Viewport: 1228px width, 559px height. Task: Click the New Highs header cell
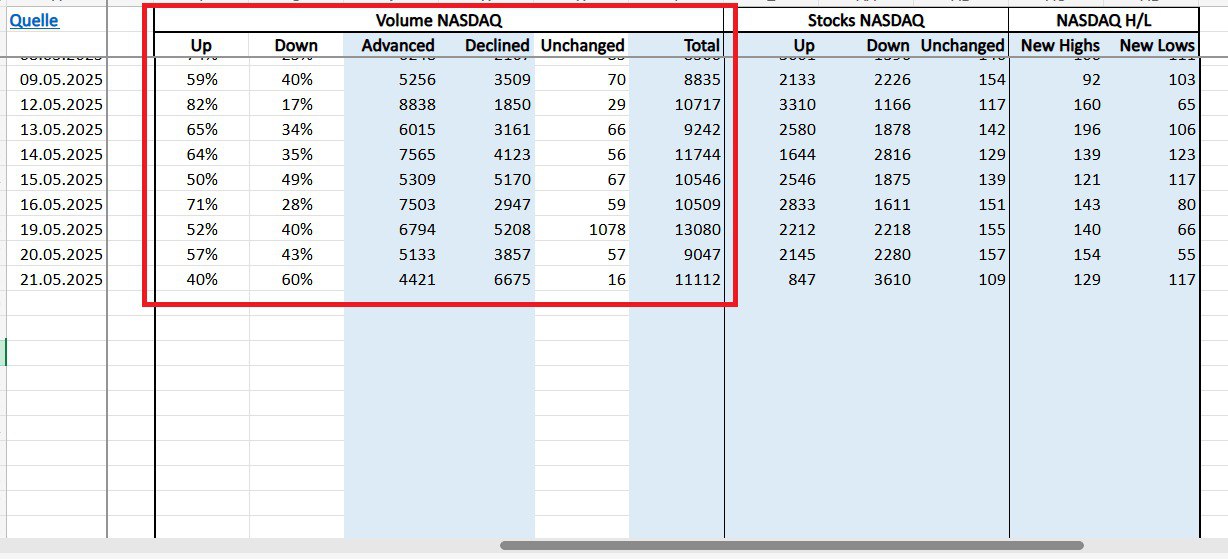(x=1059, y=45)
